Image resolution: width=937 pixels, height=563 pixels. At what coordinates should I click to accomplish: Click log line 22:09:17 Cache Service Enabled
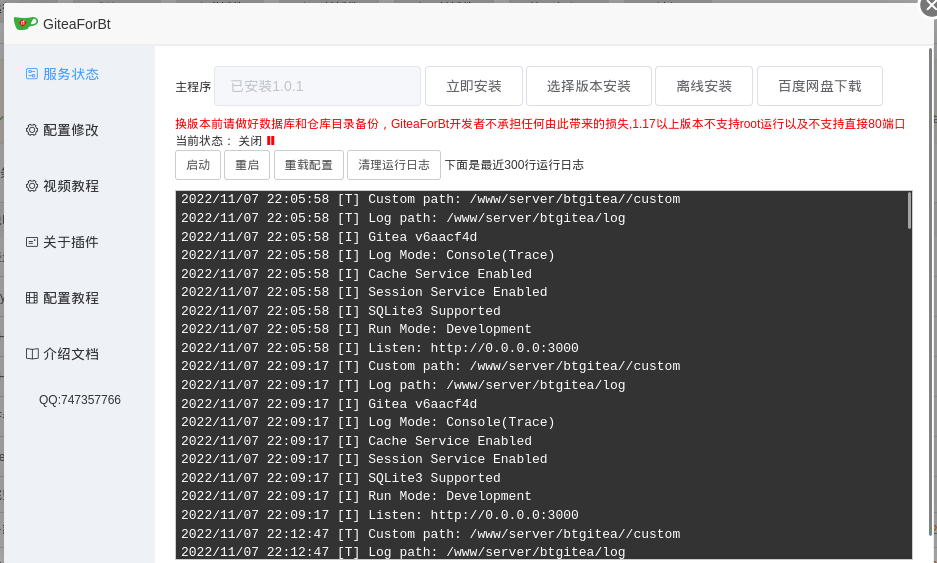[356, 441]
